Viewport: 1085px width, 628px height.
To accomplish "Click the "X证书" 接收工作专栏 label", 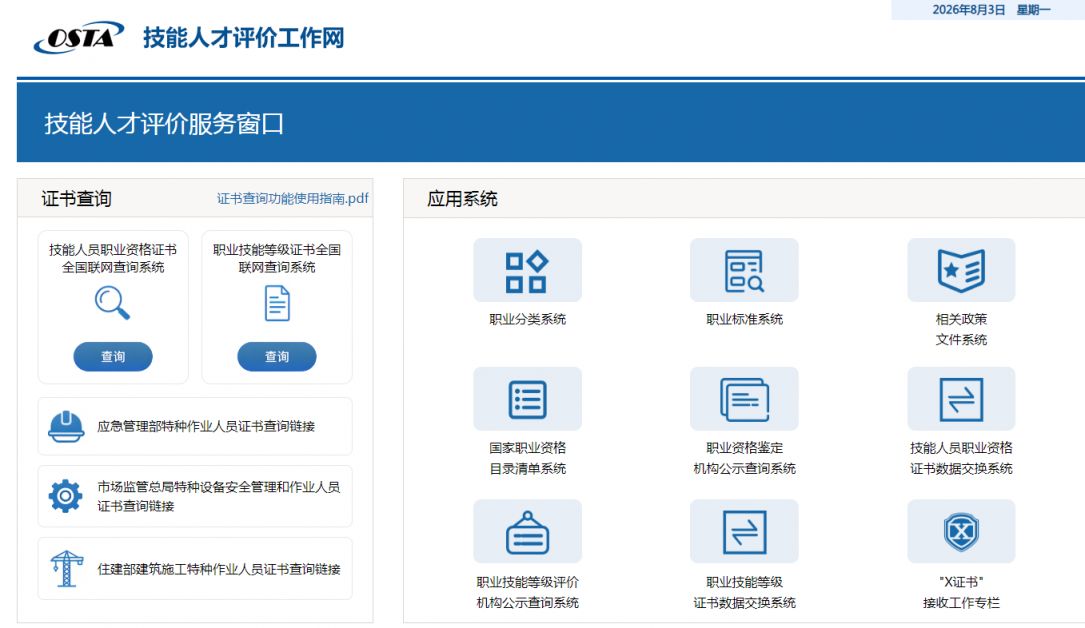I will (x=961, y=592).
